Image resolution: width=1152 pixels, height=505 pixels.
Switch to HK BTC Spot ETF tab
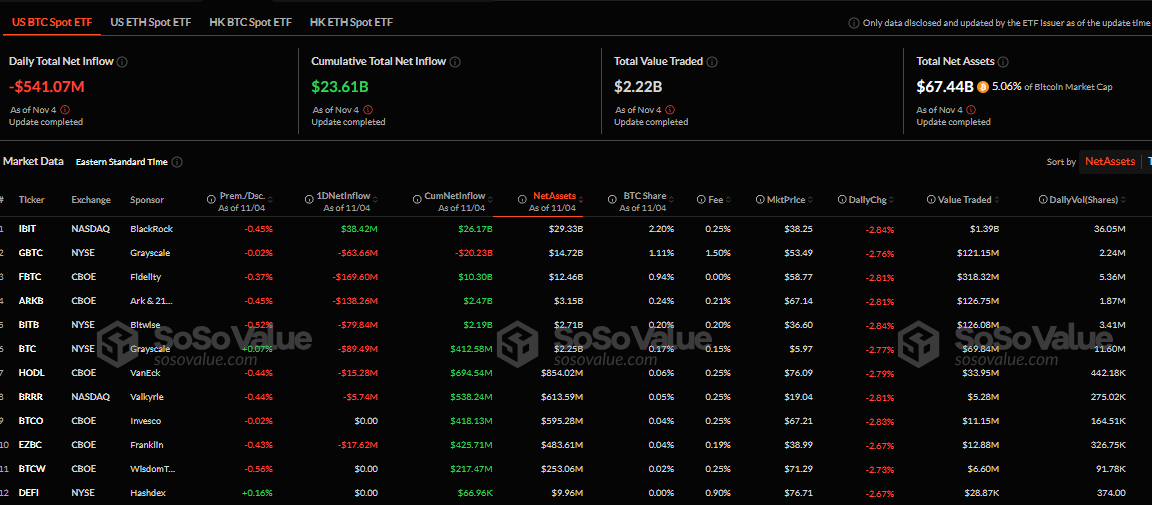tap(251, 22)
